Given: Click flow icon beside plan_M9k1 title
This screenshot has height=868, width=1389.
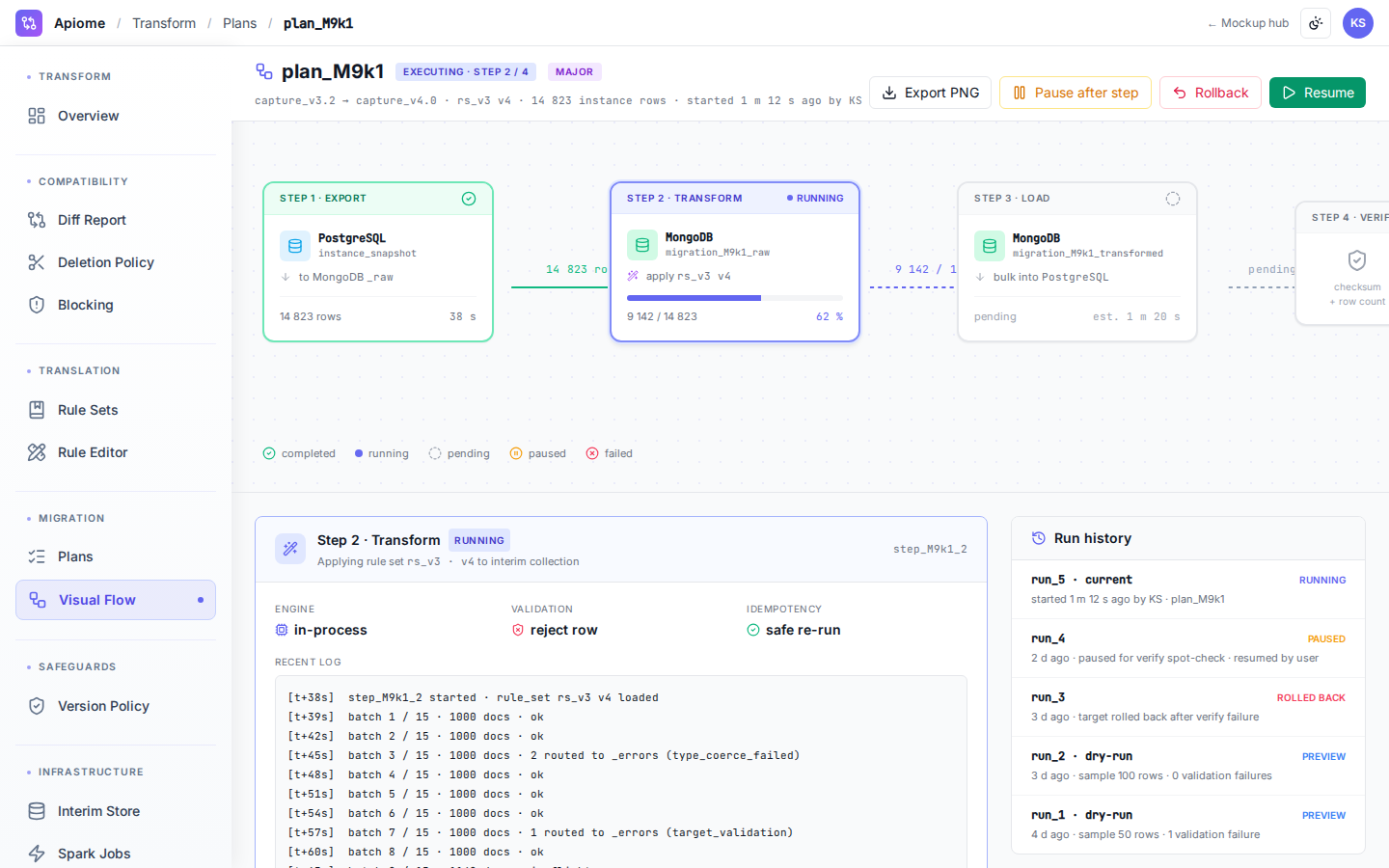Looking at the screenshot, I should (264, 71).
